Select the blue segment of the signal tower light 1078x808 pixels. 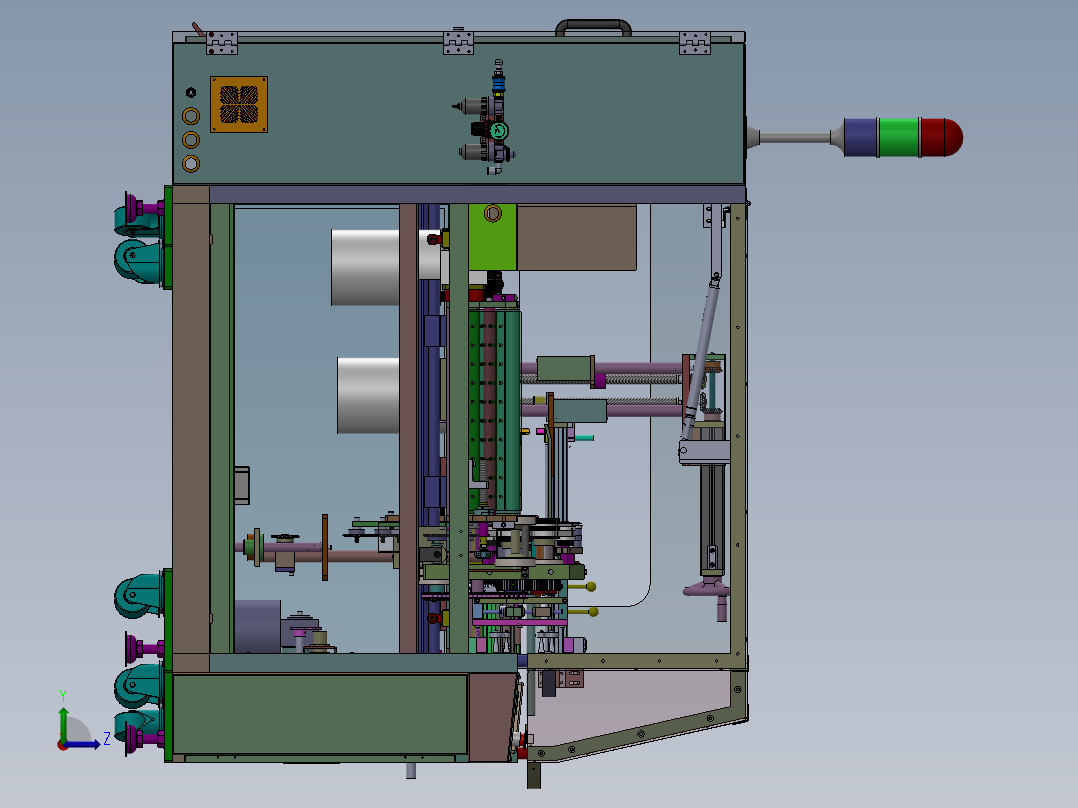tap(860, 138)
